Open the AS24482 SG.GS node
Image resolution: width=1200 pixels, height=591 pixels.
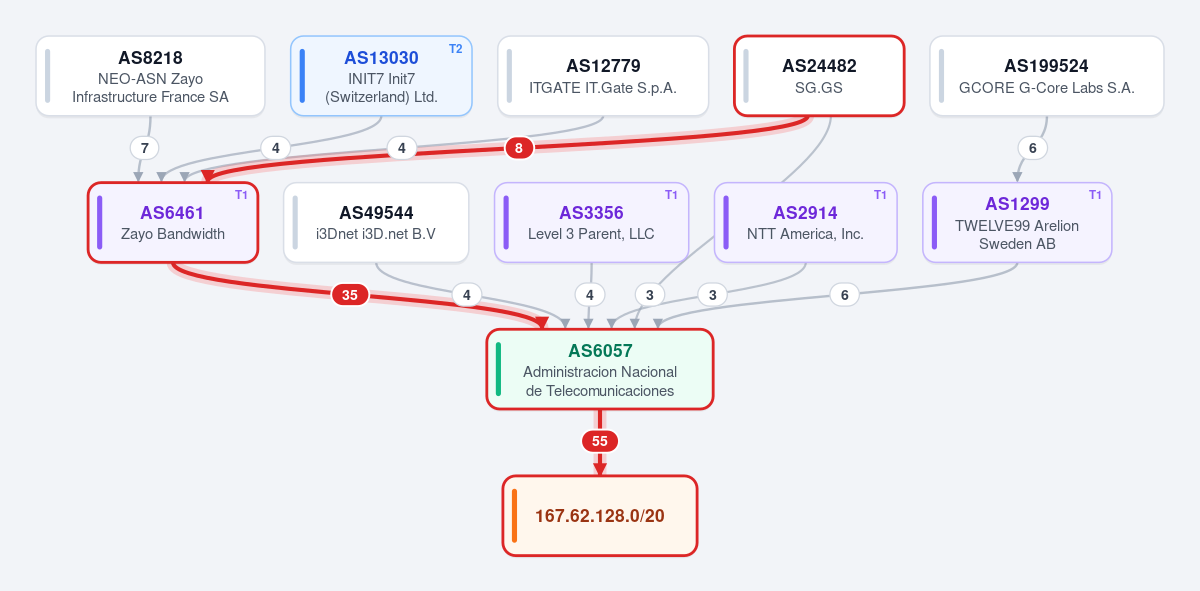(x=819, y=76)
